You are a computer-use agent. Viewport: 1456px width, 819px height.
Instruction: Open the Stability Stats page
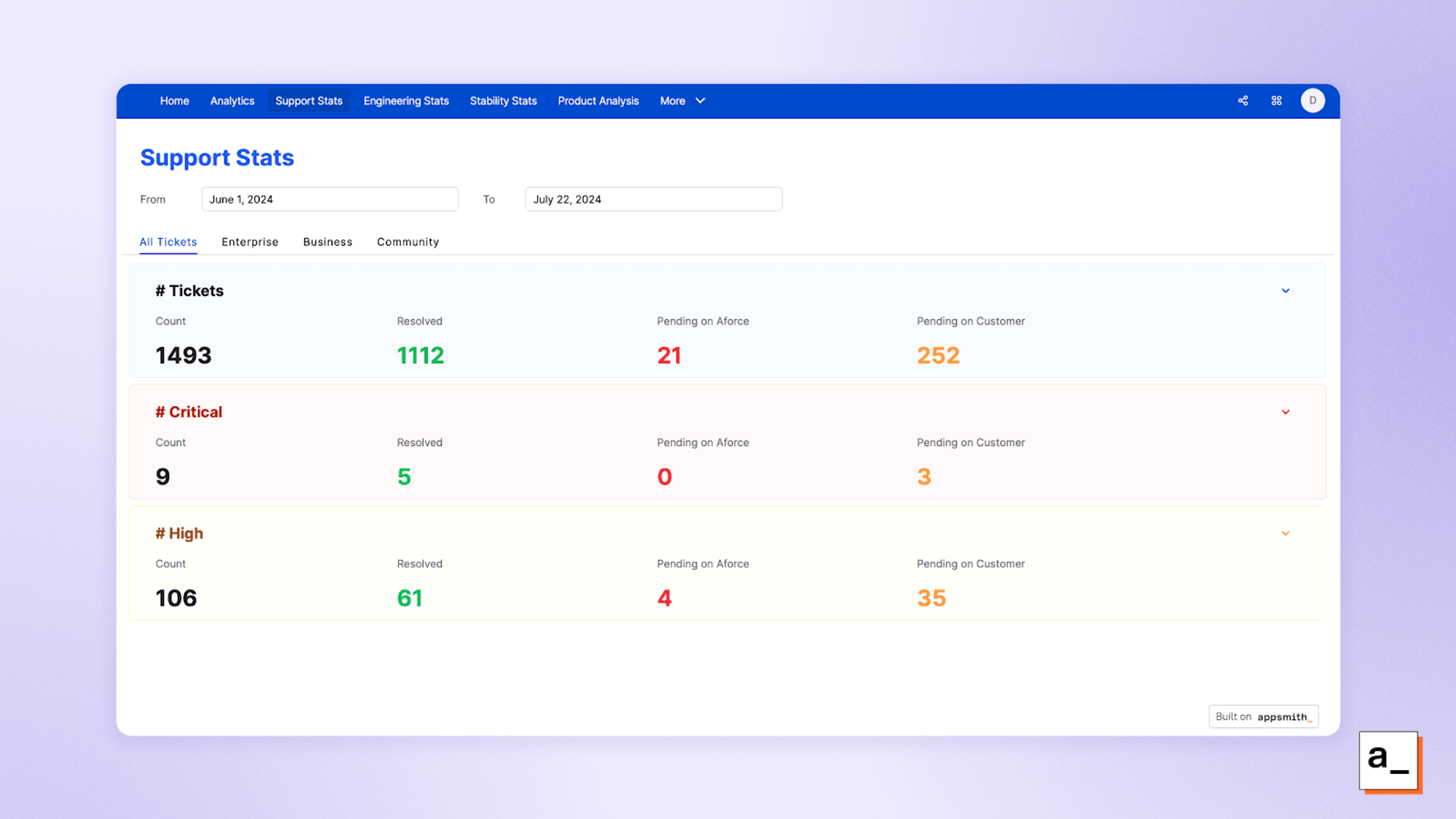pyautogui.click(x=503, y=100)
